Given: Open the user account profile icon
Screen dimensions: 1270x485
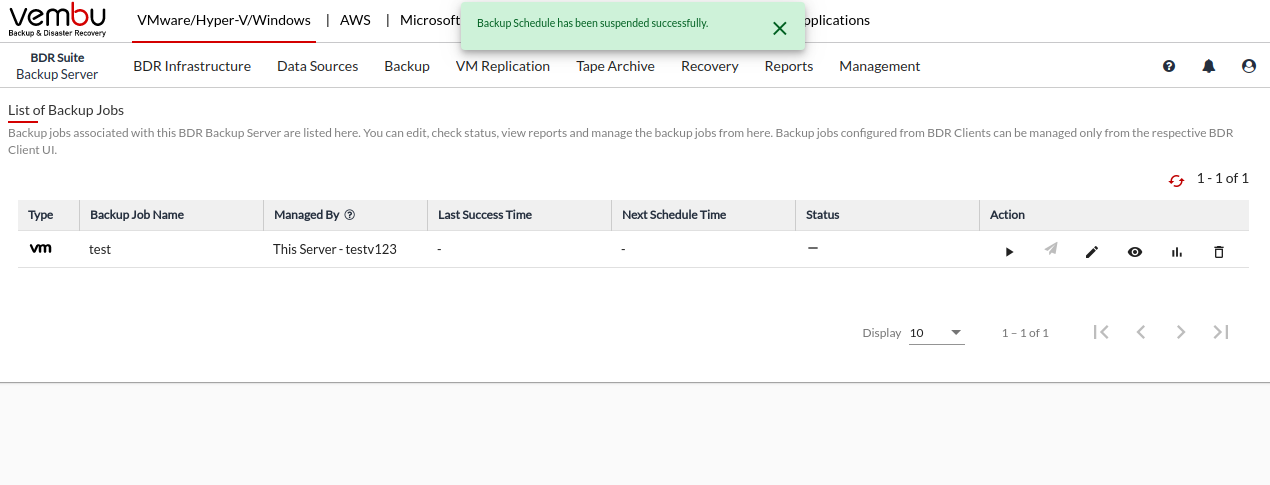Looking at the screenshot, I should [x=1248, y=66].
